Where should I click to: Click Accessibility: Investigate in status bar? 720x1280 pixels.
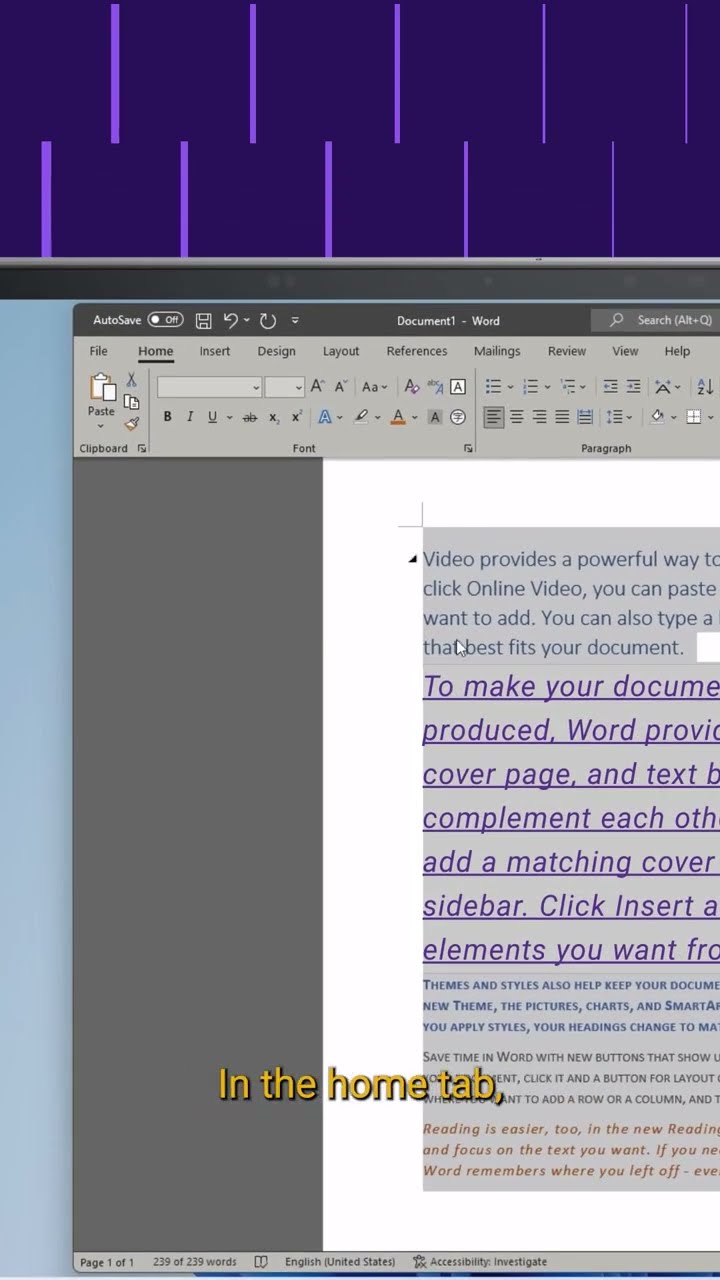480,1262
